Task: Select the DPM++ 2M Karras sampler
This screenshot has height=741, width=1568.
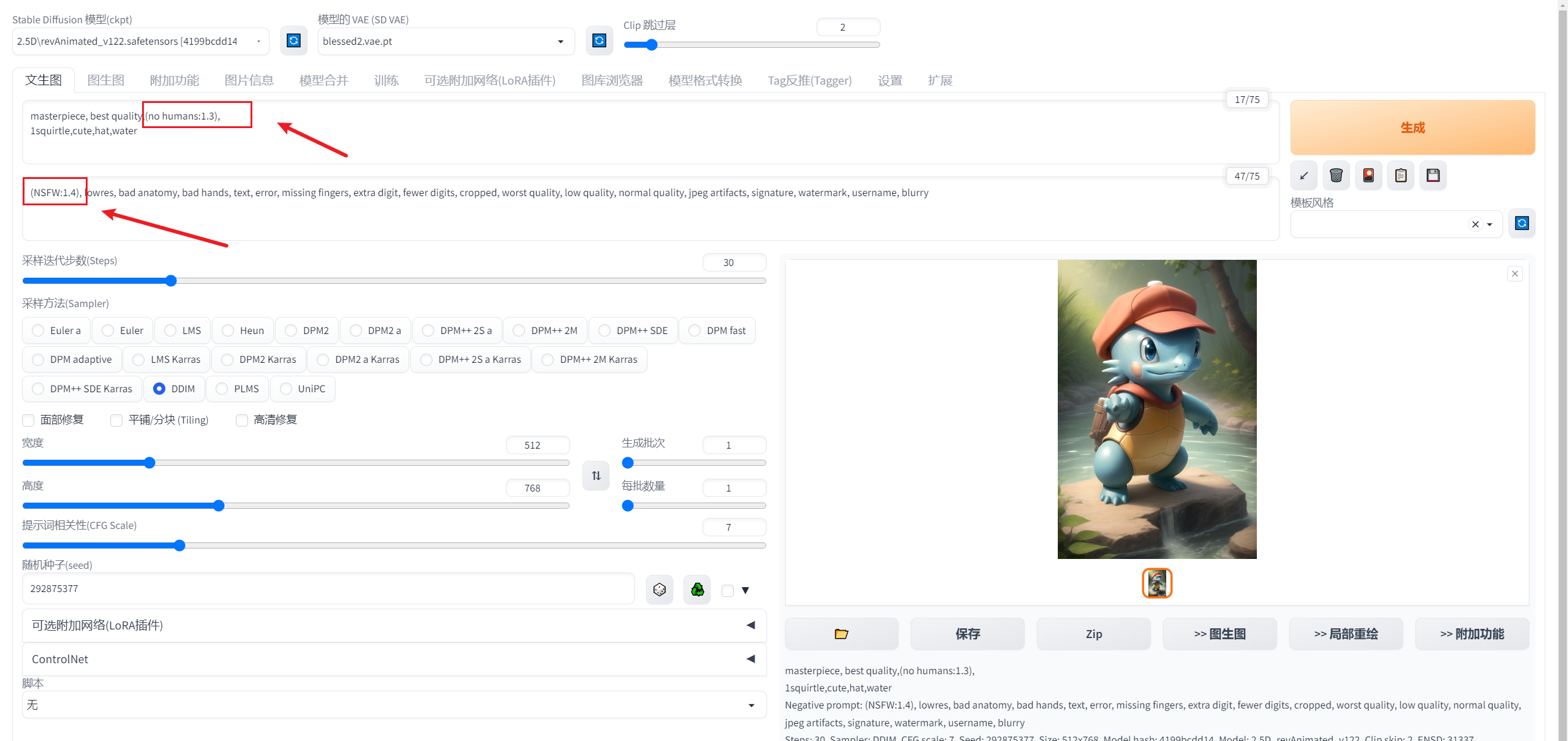Action: click(x=590, y=359)
